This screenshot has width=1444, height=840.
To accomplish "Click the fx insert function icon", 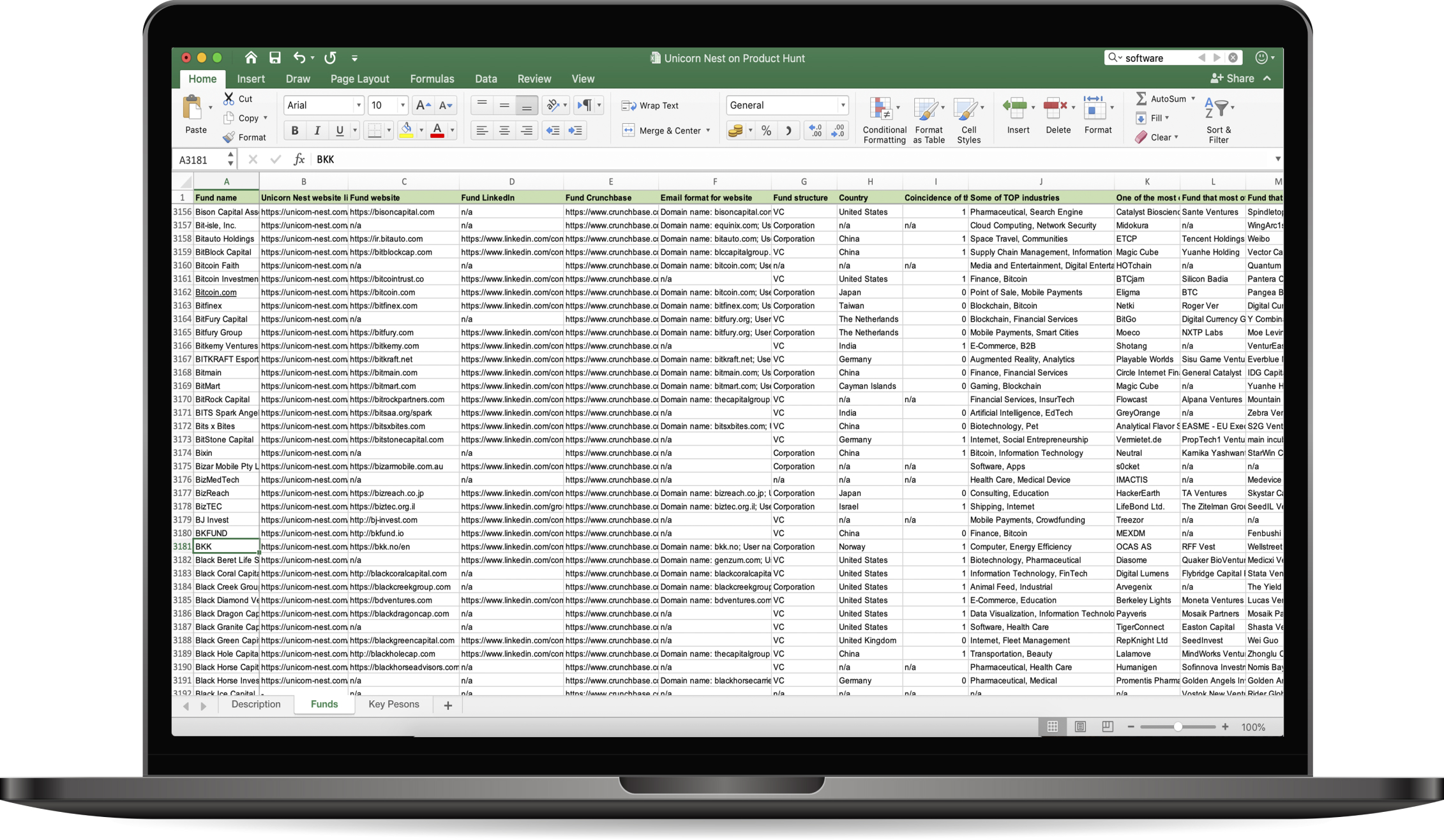I will (299, 160).
